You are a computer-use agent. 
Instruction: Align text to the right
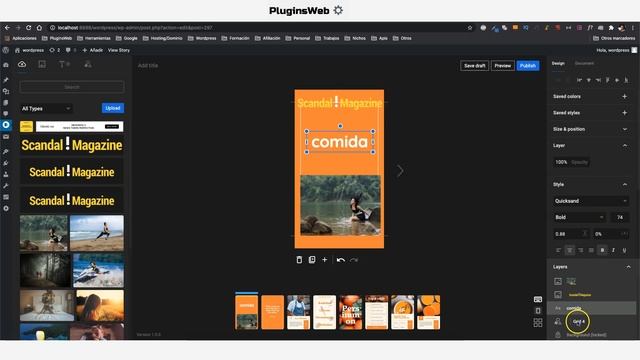580,250
